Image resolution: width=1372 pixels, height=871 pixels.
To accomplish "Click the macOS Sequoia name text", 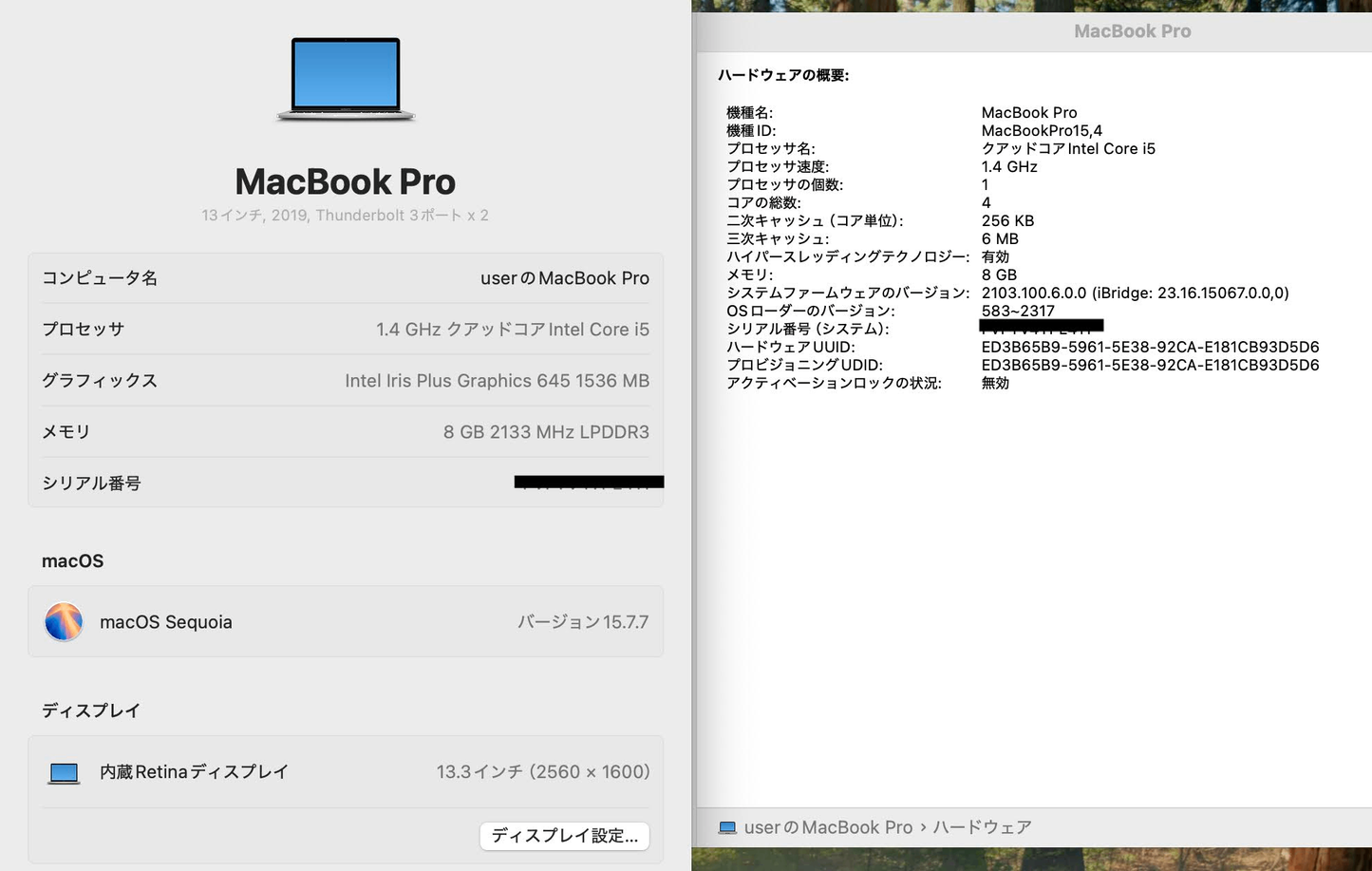I will pyautogui.click(x=166, y=622).
